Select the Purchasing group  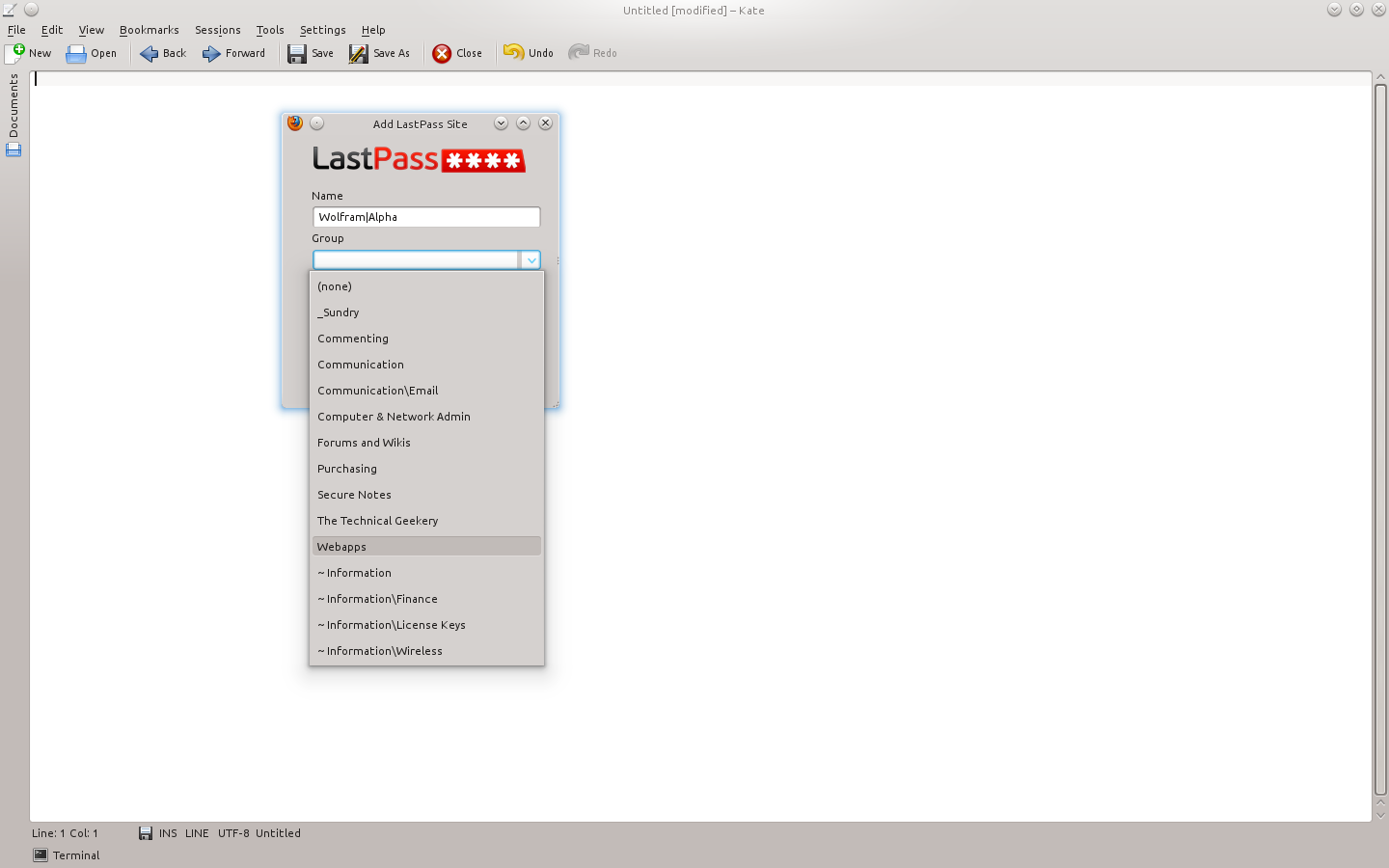point(426,469)
